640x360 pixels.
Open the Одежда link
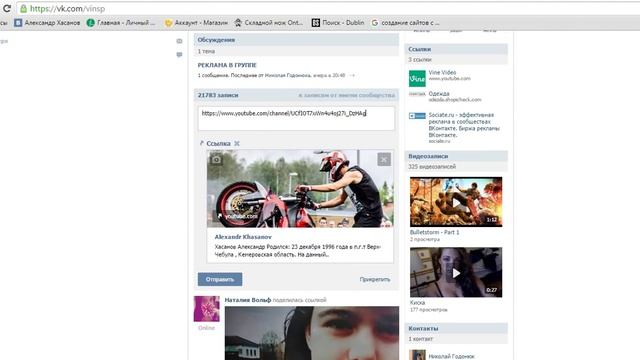pos(439,93)
